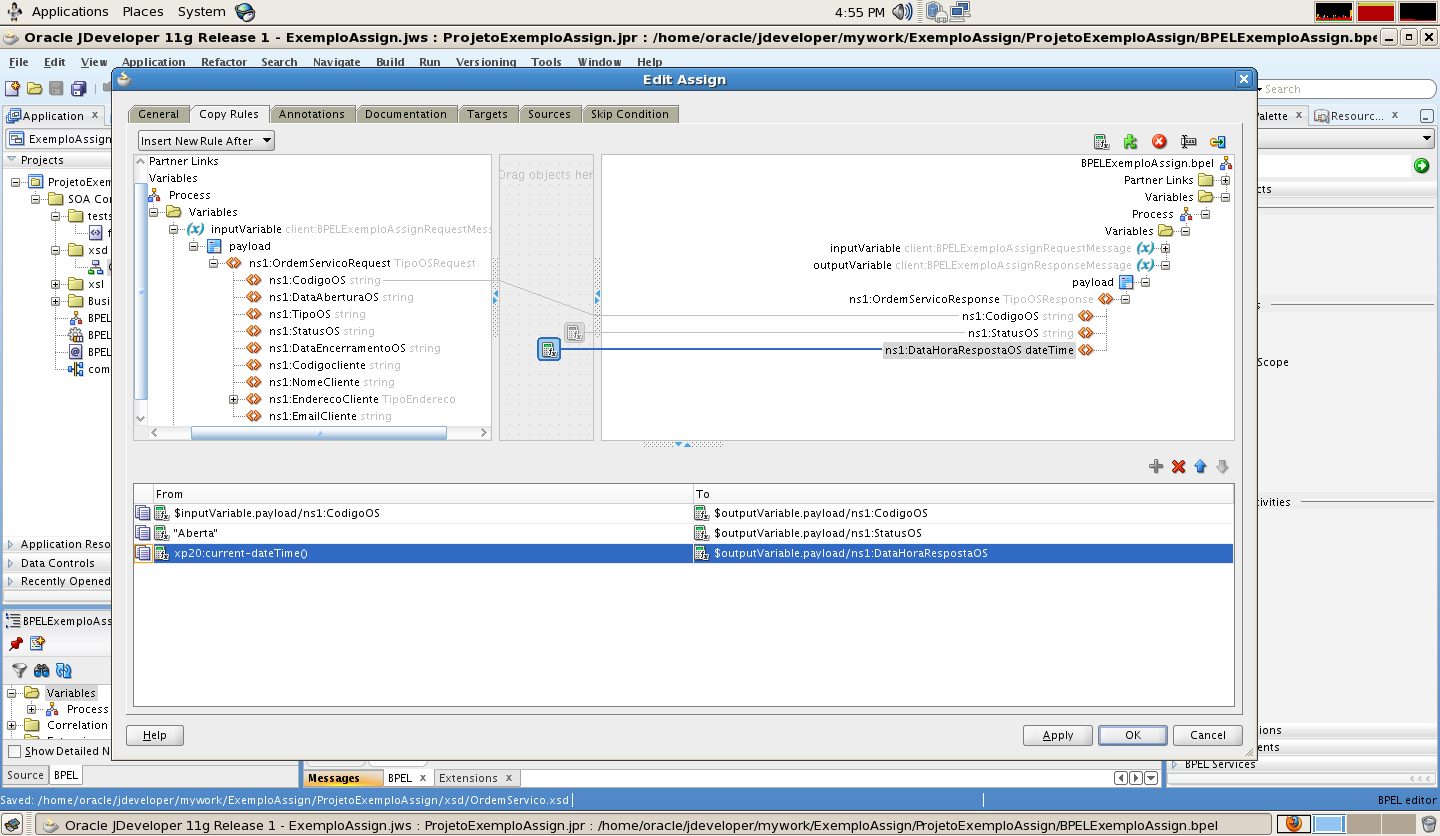Click the pin icon in structure panel
This screenshot has height=836, width=1440.
(16, 643)
